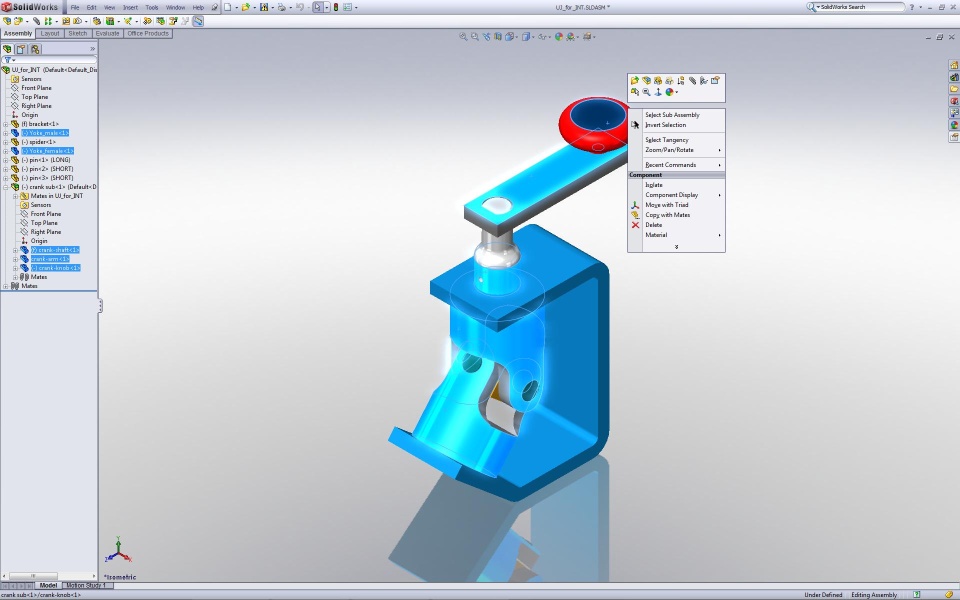This screenshot has height=600, width=960.
Task: Open the Layout tab
Action: tap(50, 34)
